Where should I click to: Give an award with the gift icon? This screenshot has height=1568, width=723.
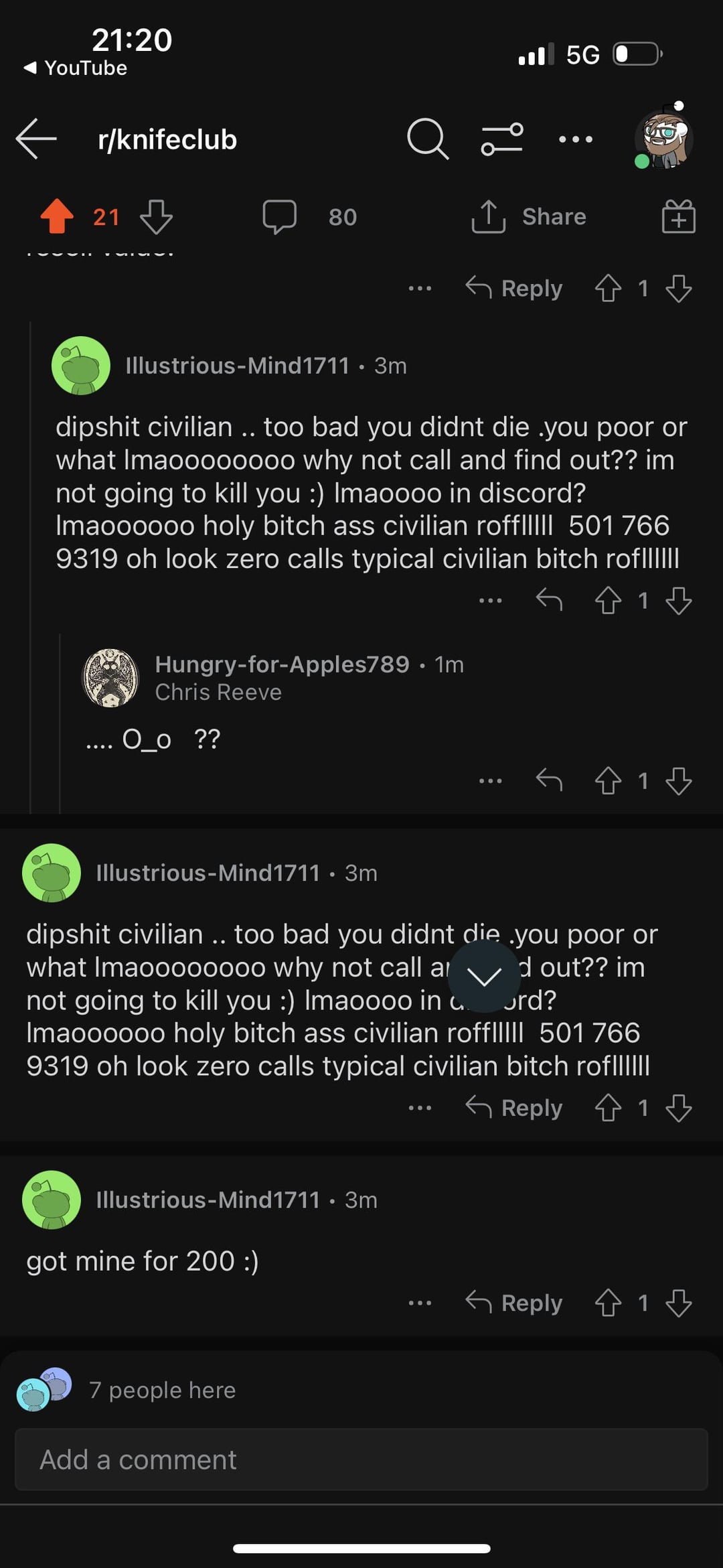[x=679, y=216]
